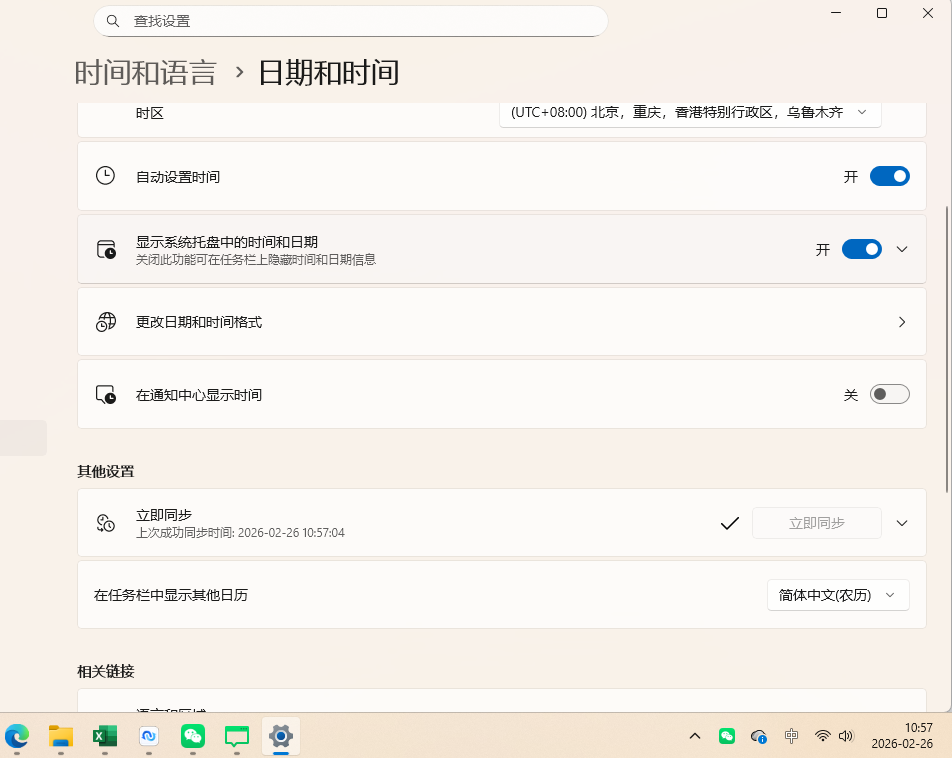
Task: Click the 查找设置 search box
Action: [350, 20]
